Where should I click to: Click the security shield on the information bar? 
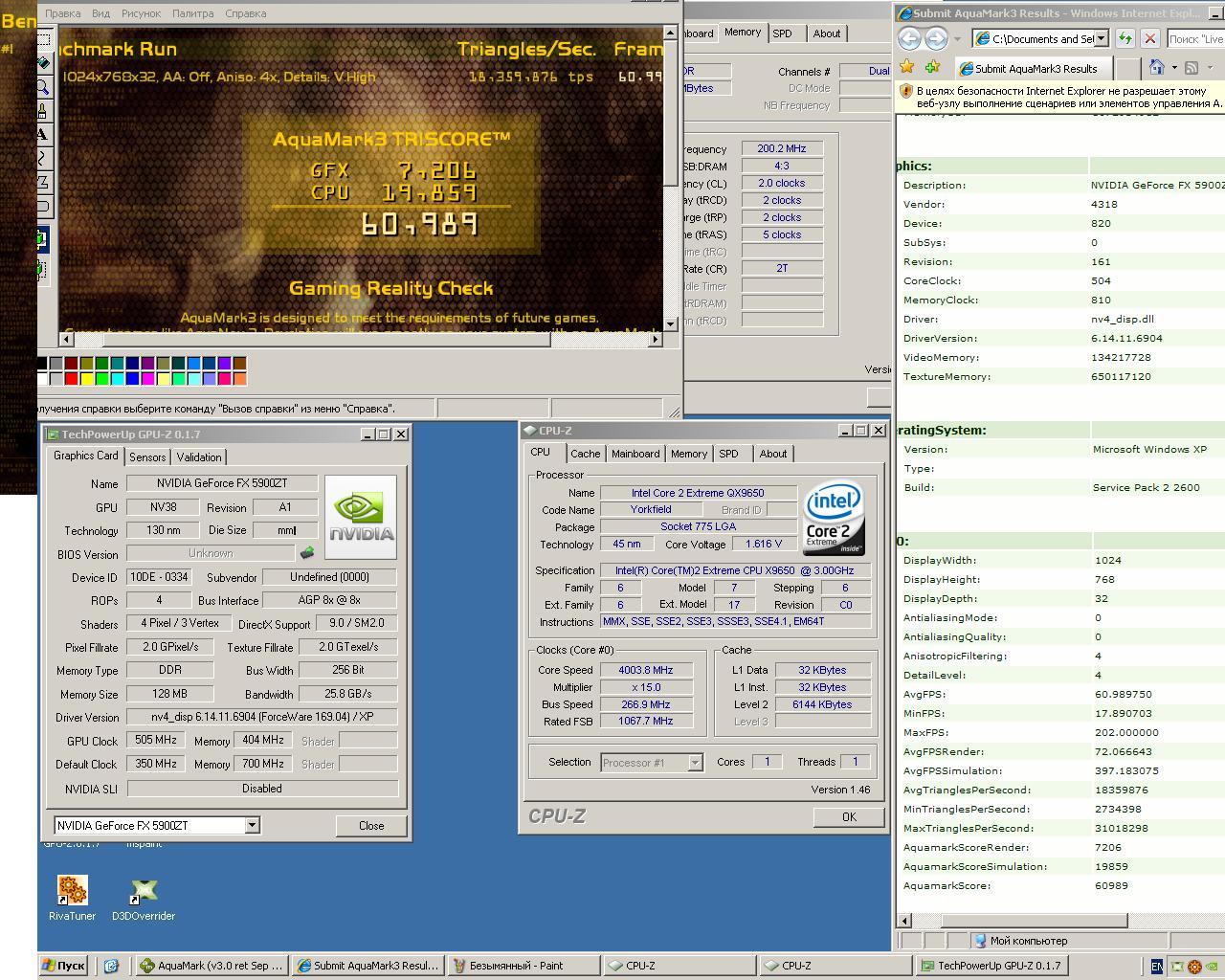click(x=905, y=92)
